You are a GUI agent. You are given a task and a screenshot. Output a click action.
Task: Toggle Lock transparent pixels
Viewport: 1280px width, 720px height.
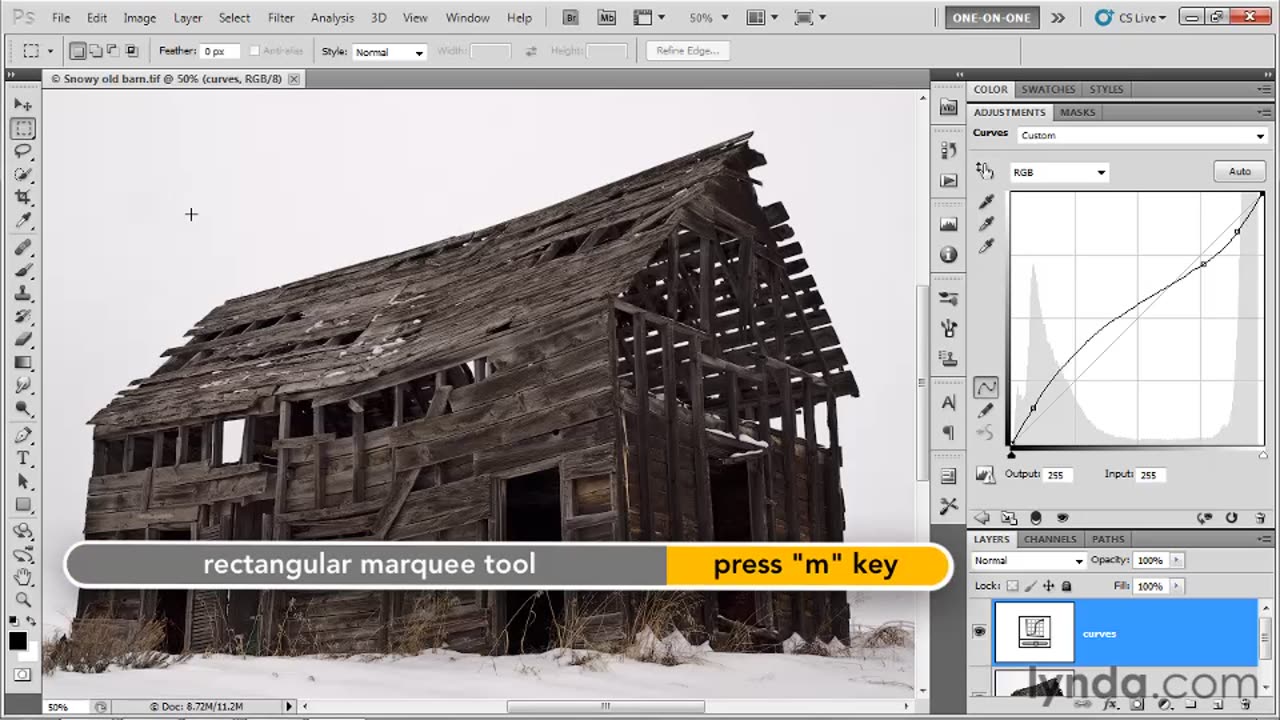pos(1012,586)
